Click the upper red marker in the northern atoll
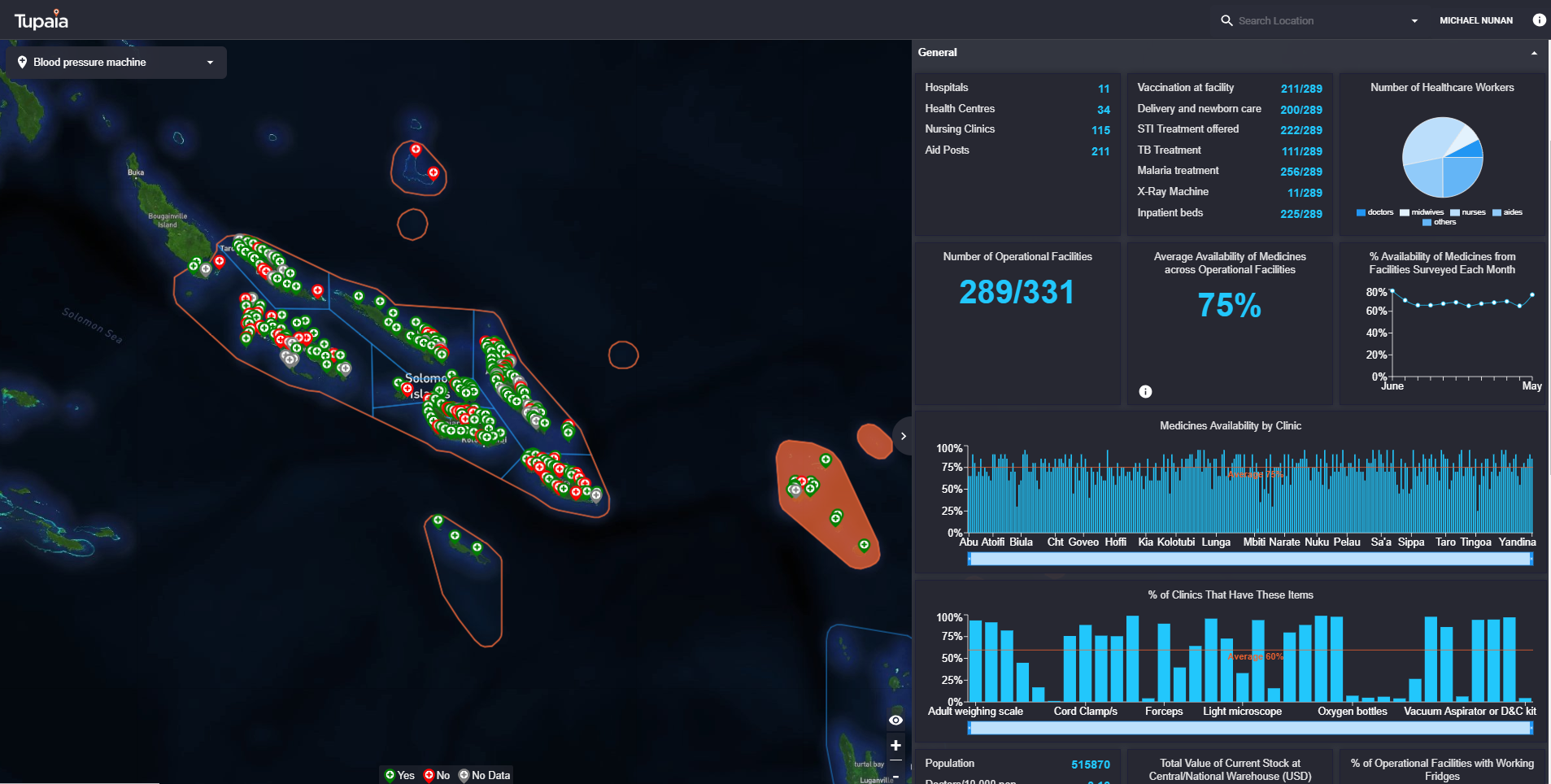The height and width of the screenshot is (784, 1551). point(416,150)
